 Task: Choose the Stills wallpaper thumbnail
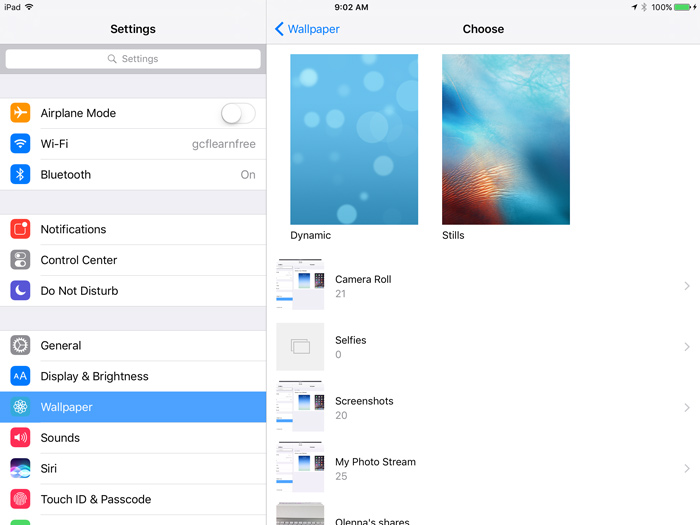[505, 139]
